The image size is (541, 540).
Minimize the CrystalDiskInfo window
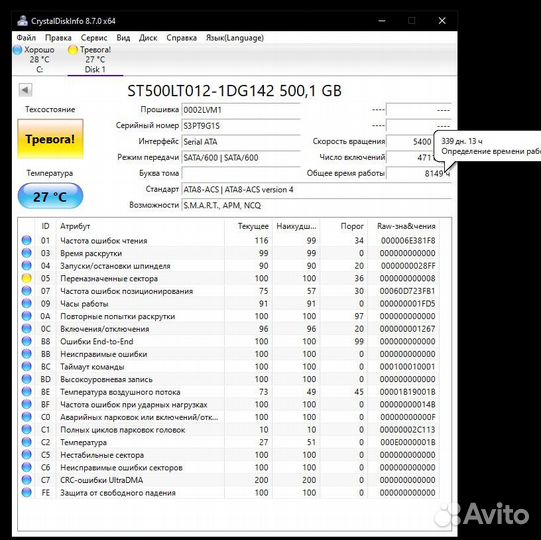click(382, 21)
